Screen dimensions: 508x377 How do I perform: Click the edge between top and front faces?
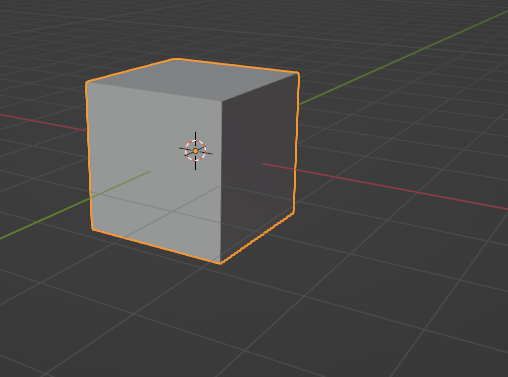click(x=154, y=91)
